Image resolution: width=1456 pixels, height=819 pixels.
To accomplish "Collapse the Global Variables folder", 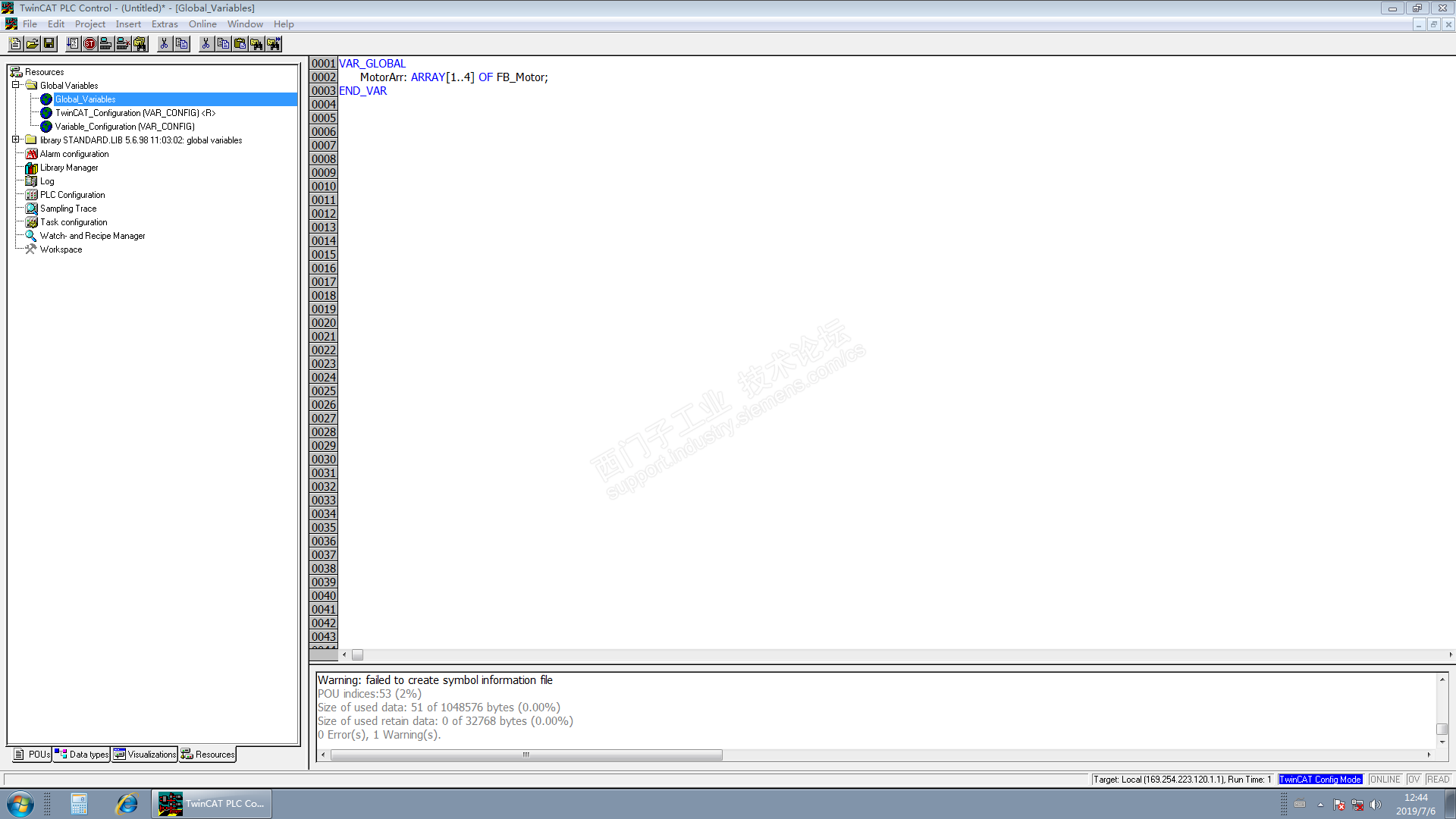I will tap(15, 85).
